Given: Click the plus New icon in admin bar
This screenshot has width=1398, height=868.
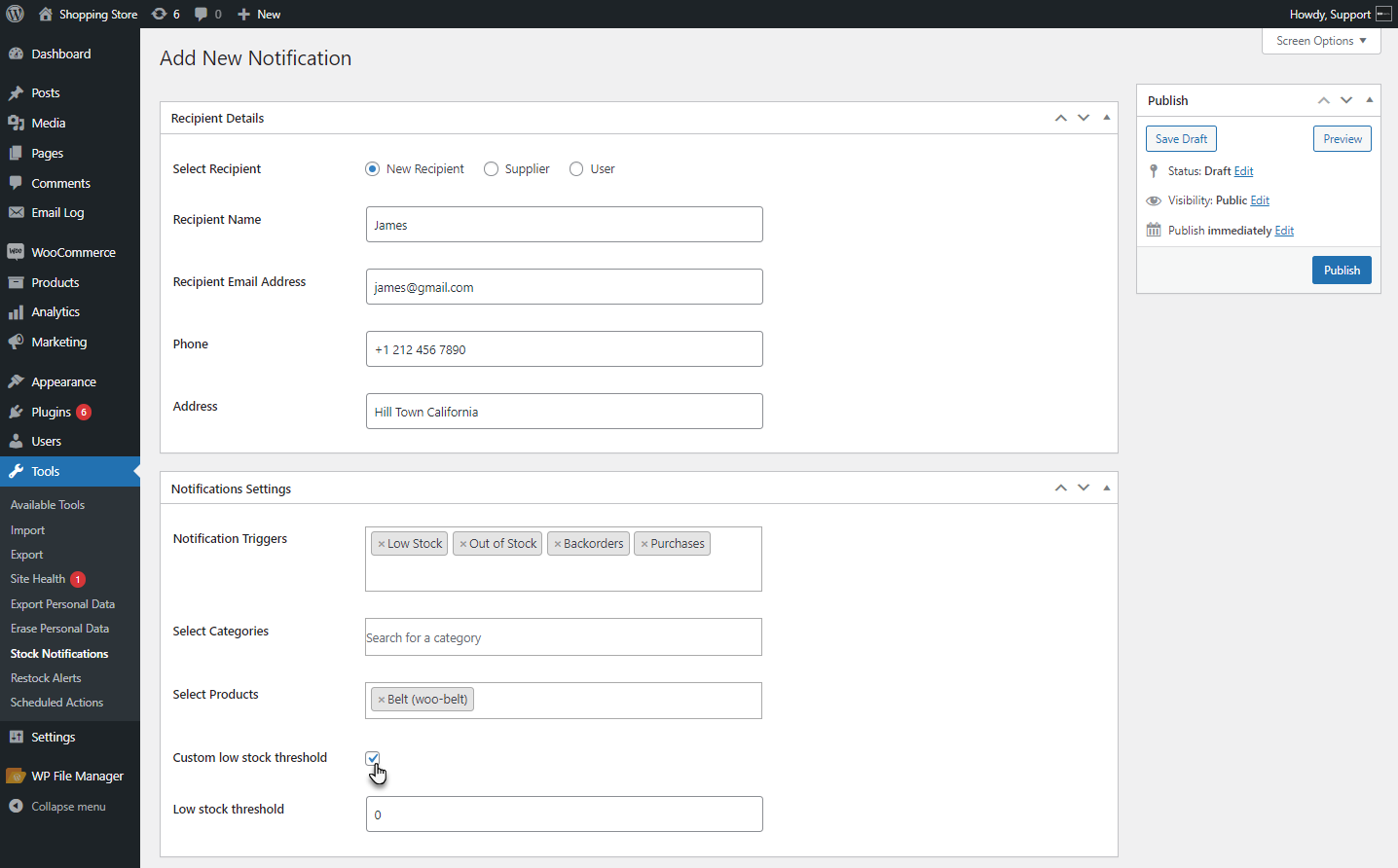Looking at the screenshot, I should click(x=244, y=14).
